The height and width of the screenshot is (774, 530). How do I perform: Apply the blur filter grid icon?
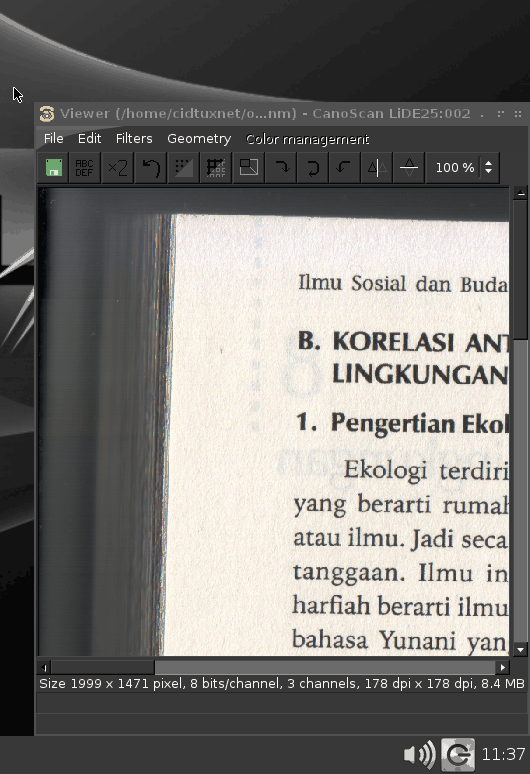(x=216, y=168)
